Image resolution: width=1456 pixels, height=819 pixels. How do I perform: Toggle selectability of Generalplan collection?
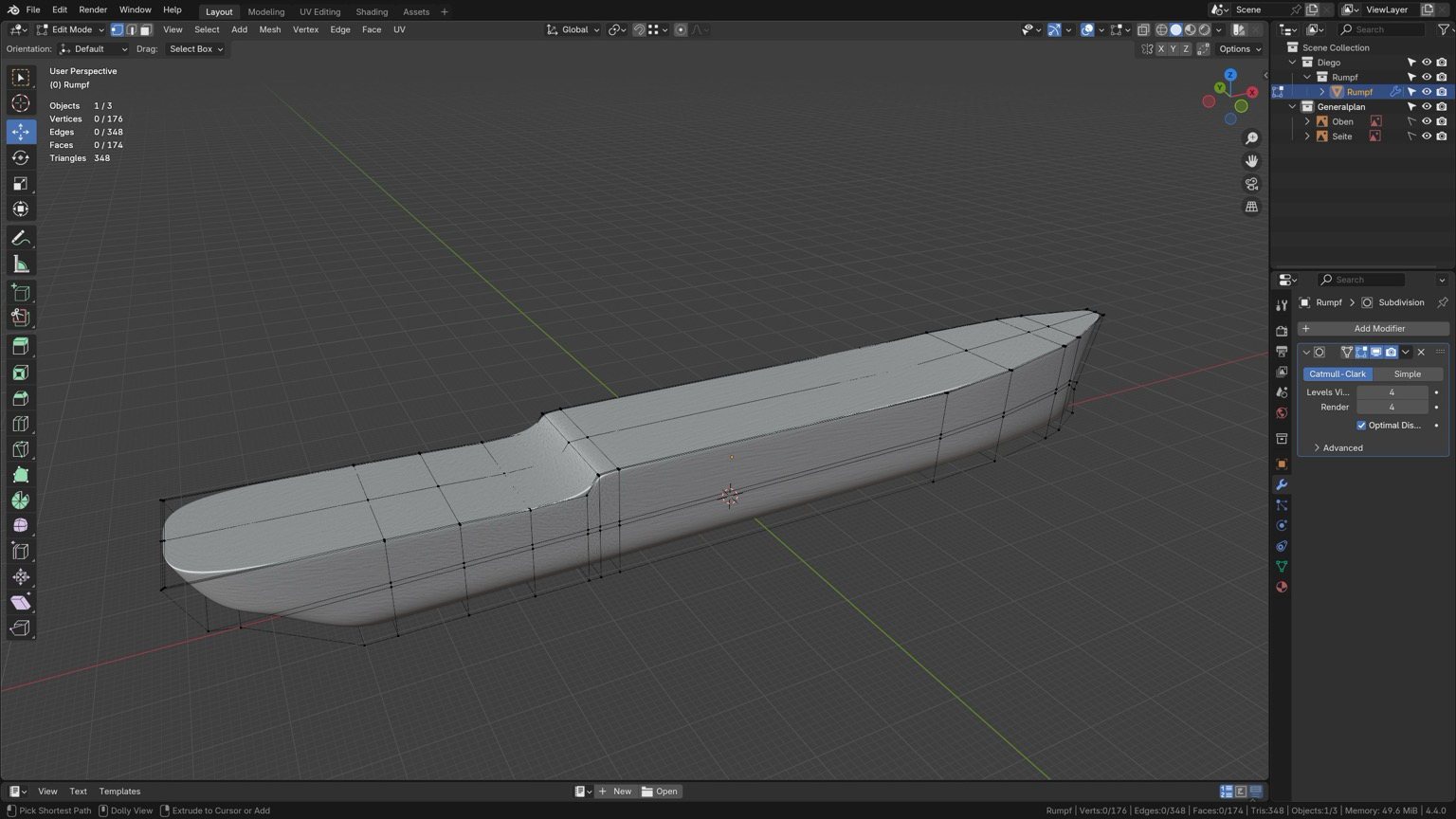pos(1411,107)
